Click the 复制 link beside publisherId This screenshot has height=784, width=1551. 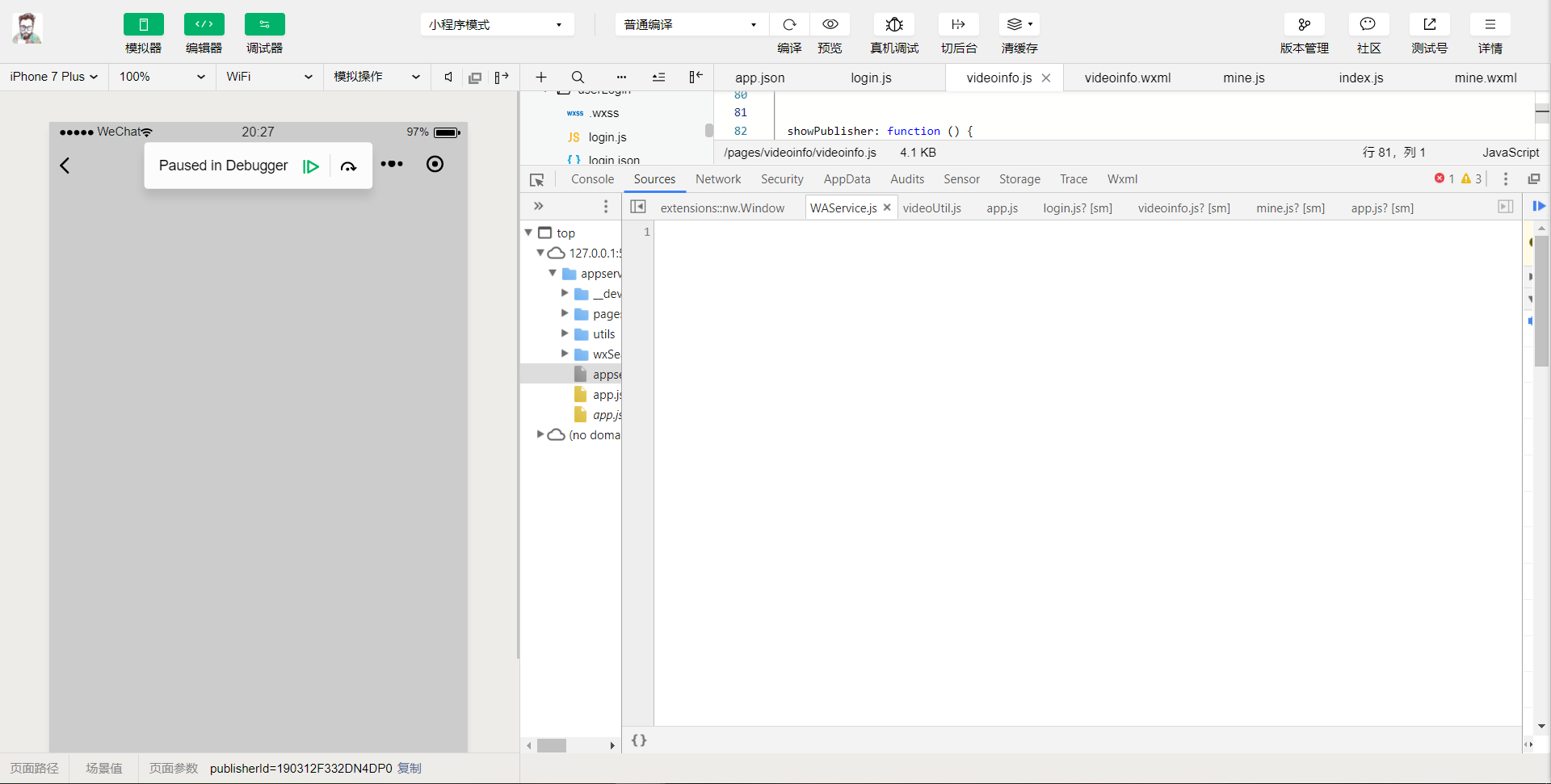(x=410, y=768)
